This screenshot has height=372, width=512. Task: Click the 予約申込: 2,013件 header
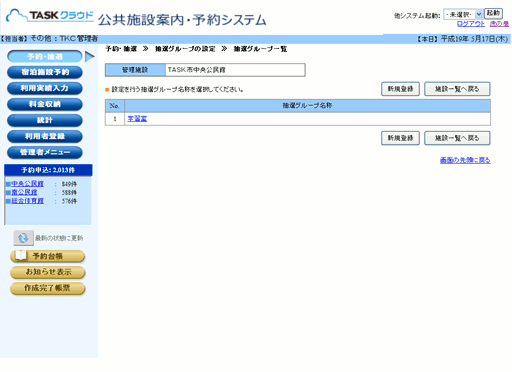pyautogui.click(x=48, y=170)
